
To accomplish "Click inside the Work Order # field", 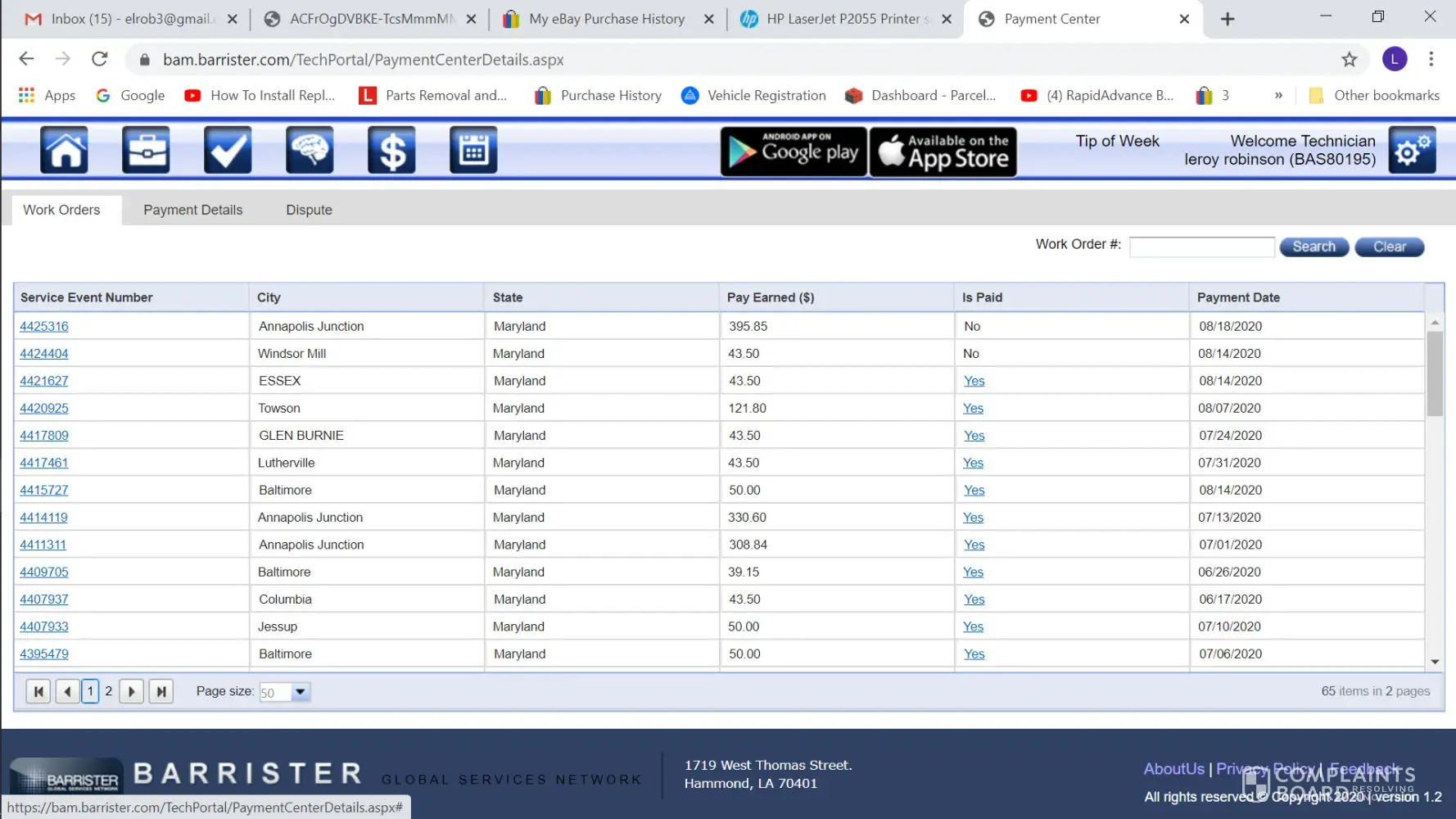I will pyautogui.click(x=1201, y=247).
